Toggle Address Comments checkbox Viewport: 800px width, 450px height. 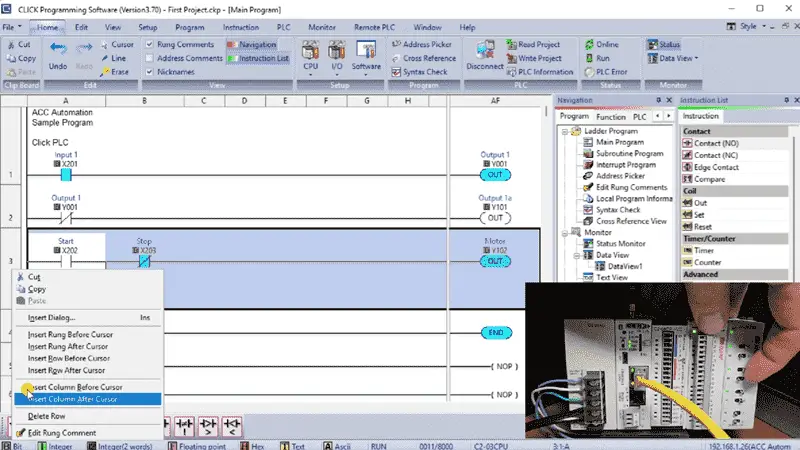tap(149, 58)
